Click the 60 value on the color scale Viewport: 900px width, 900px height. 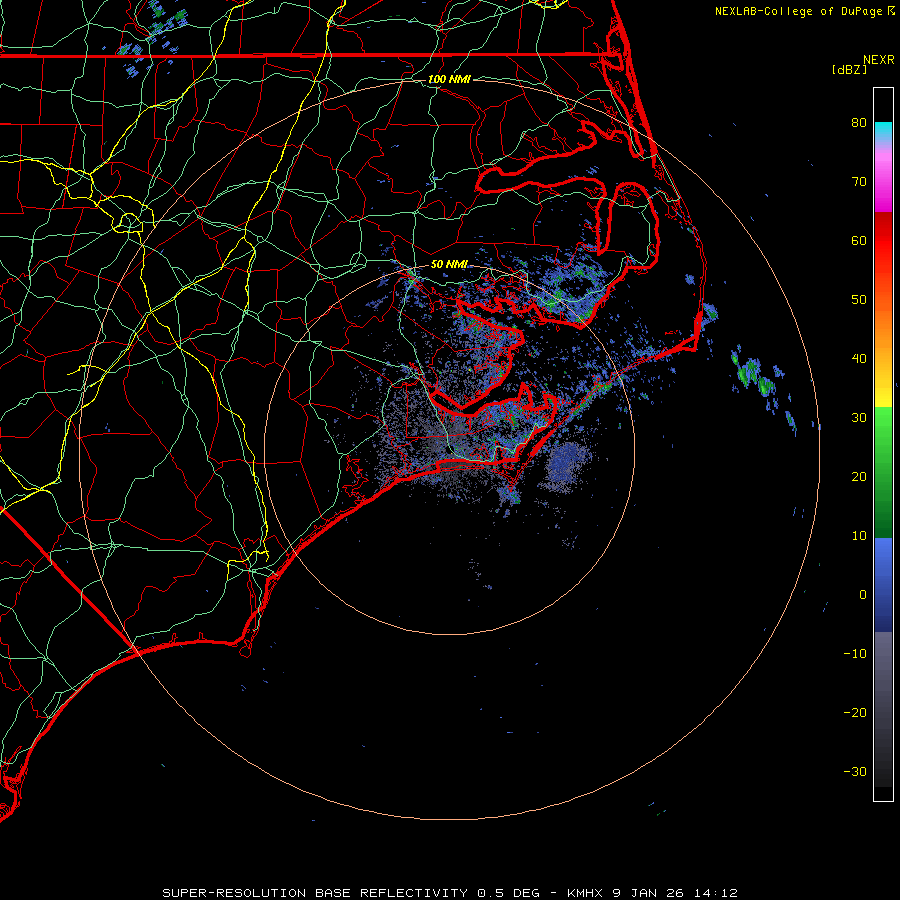coord(859,240)
